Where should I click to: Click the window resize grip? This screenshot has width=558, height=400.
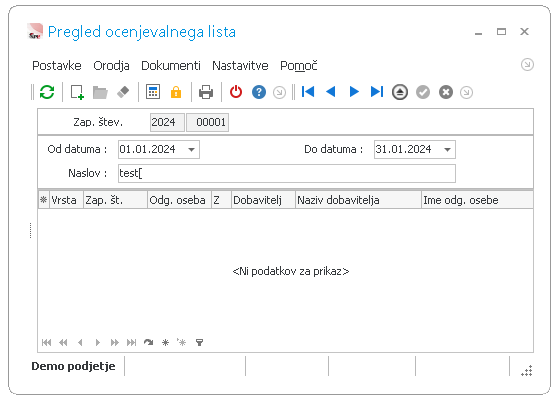[527, 371]
